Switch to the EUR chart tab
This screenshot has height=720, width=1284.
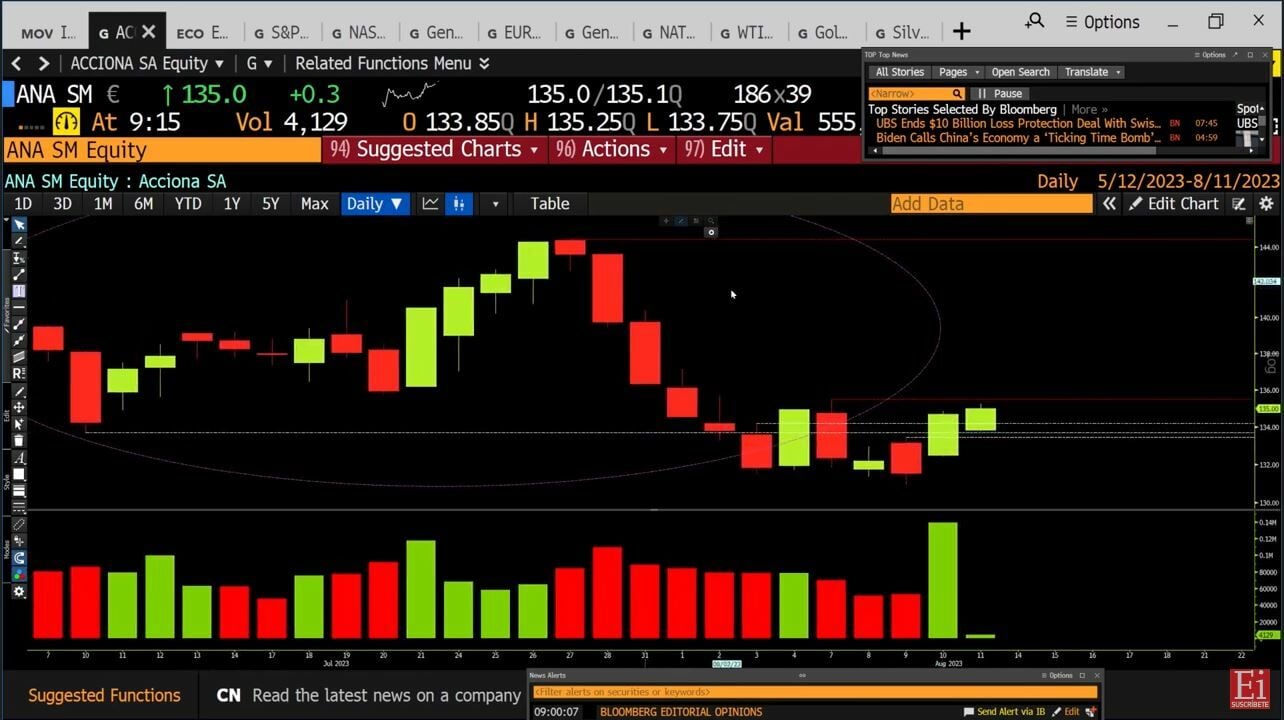click(515, 33)
